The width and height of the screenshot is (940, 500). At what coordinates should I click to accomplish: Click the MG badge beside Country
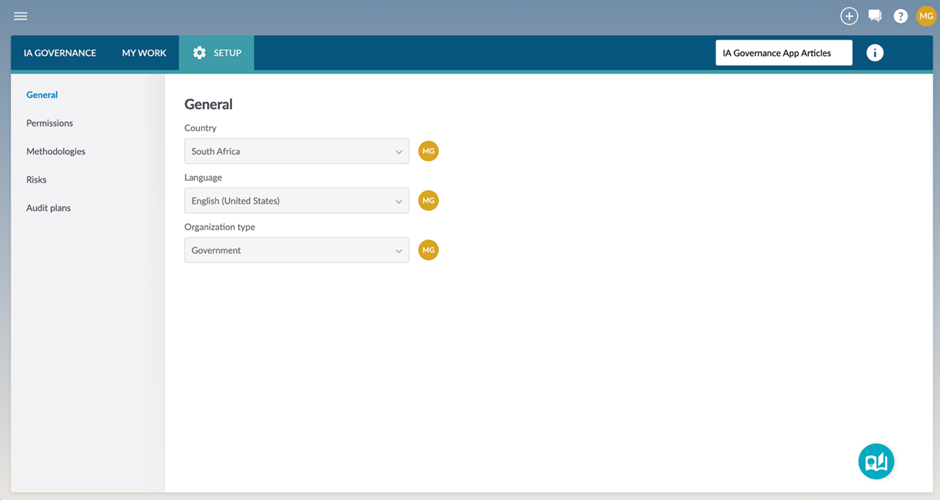pos(428,151)
